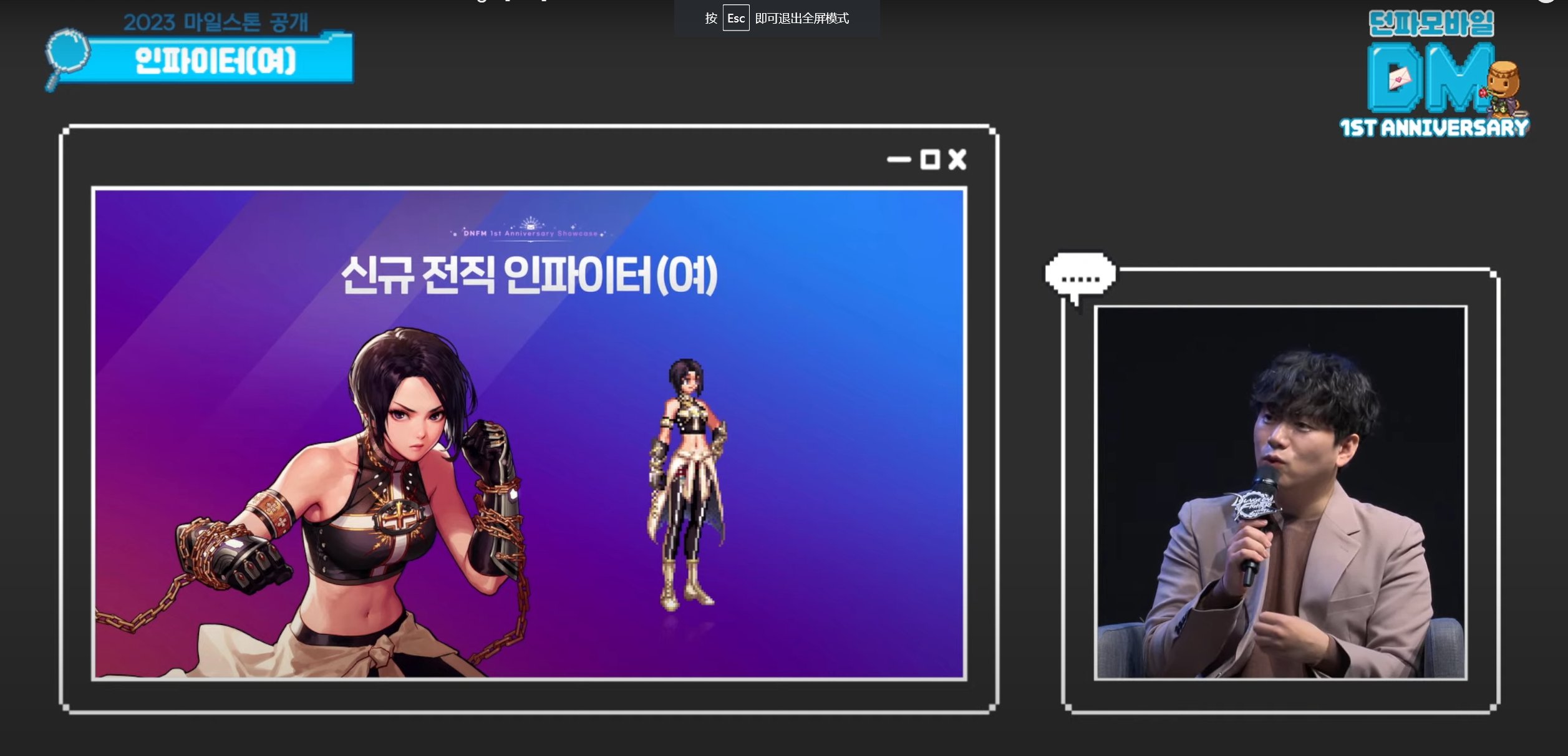This screenshot has height=756, width=1568.
Task: Click the 1ST ANNIVERSARY text
Action: click(x=1435, y=127)
